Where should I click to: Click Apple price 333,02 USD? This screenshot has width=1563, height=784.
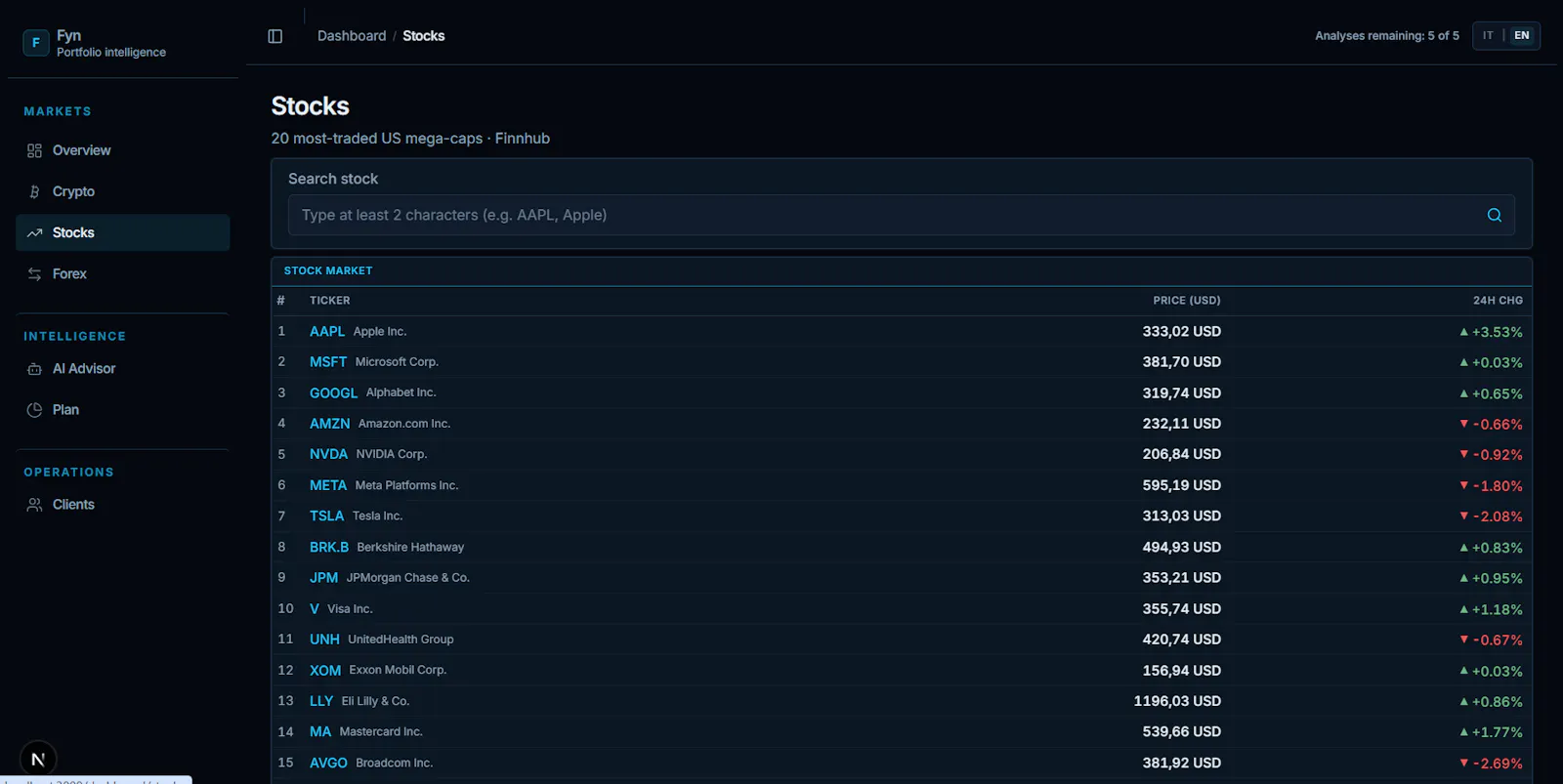click(1182, 332)
